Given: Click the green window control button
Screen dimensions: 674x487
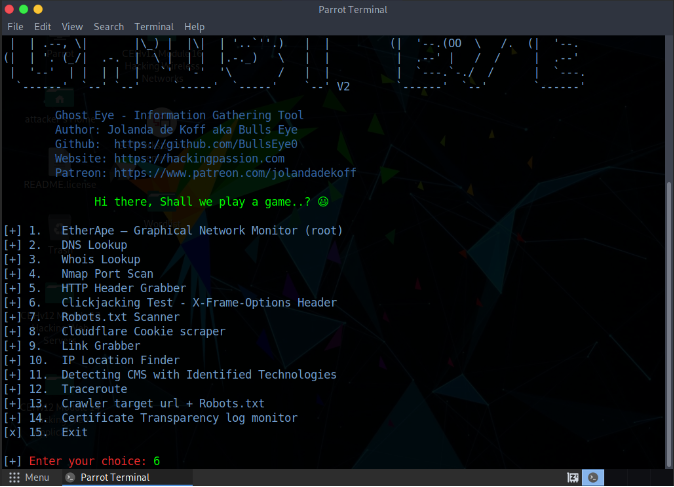Looking at the screenshot, I should tap(39, 9).
